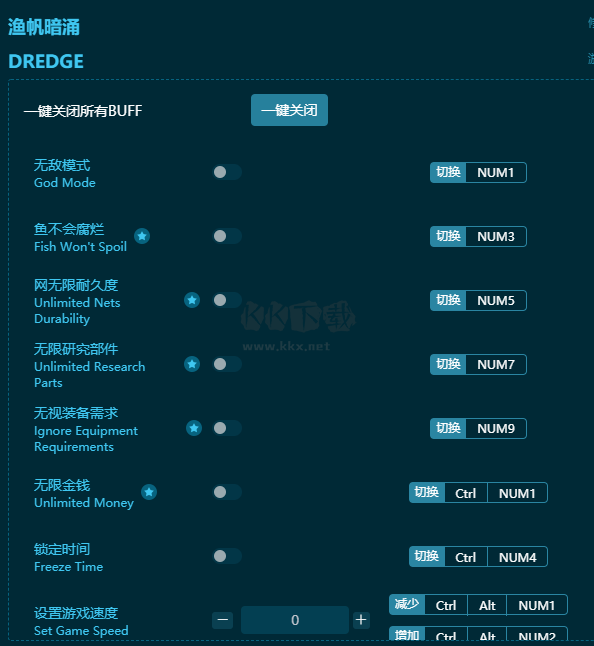Click Ctrl key box for Unlimited Money
This screenshot has width=594, height=646.
coord(466,493)
